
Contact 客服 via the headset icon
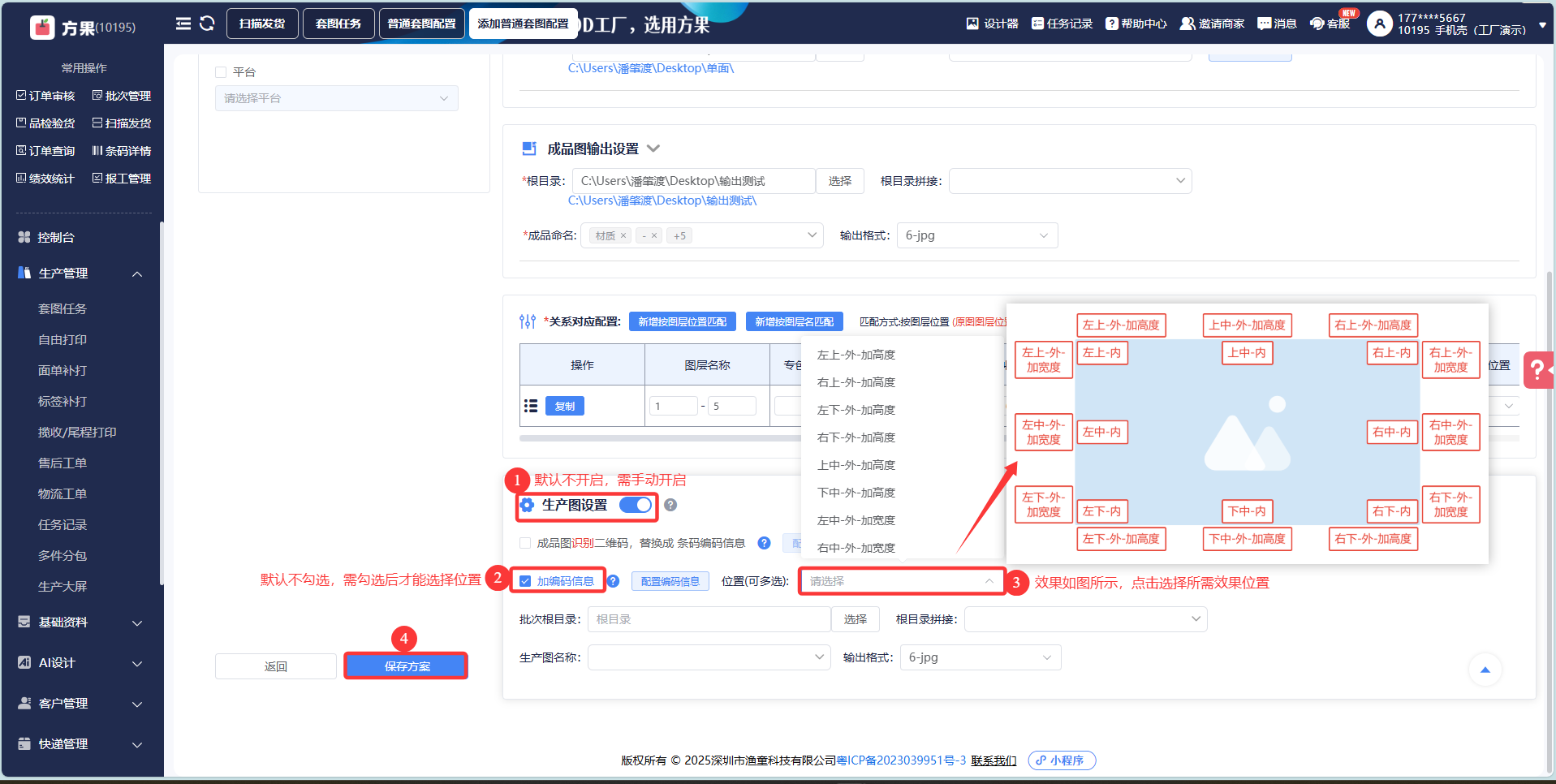(x=1317, y=24)
